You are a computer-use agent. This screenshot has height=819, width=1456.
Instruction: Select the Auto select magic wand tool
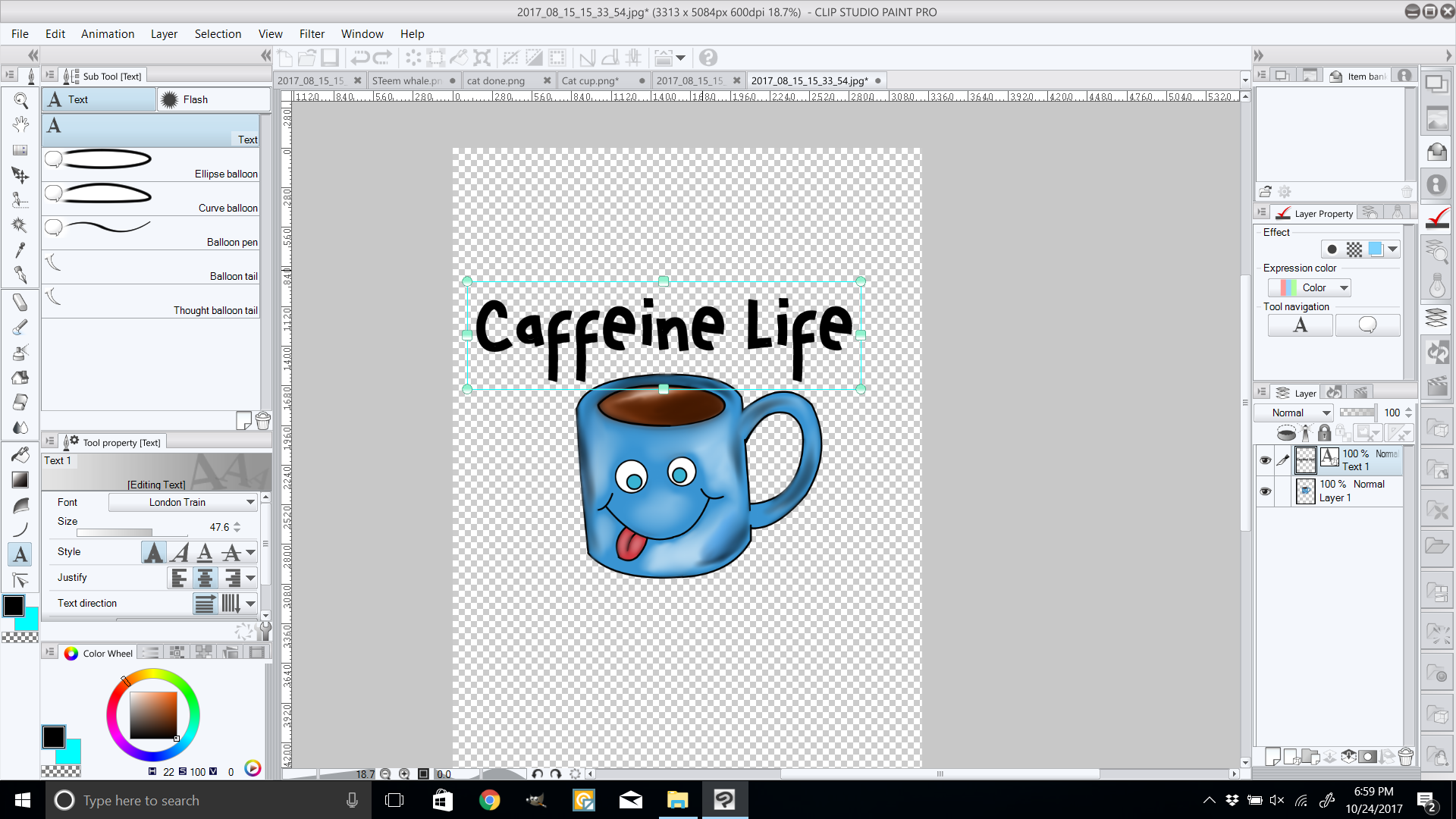[20, 225]
